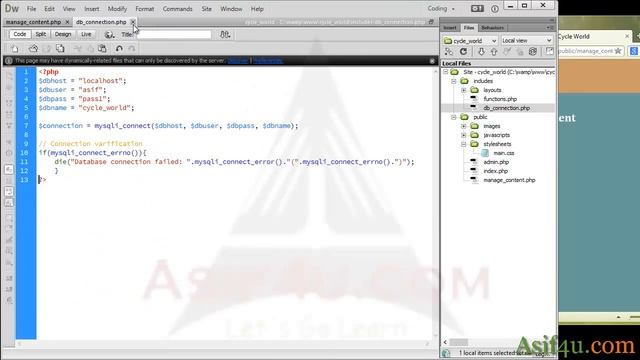Collapse the stylesheets folder
640x360 pixels.
point(464,144)
